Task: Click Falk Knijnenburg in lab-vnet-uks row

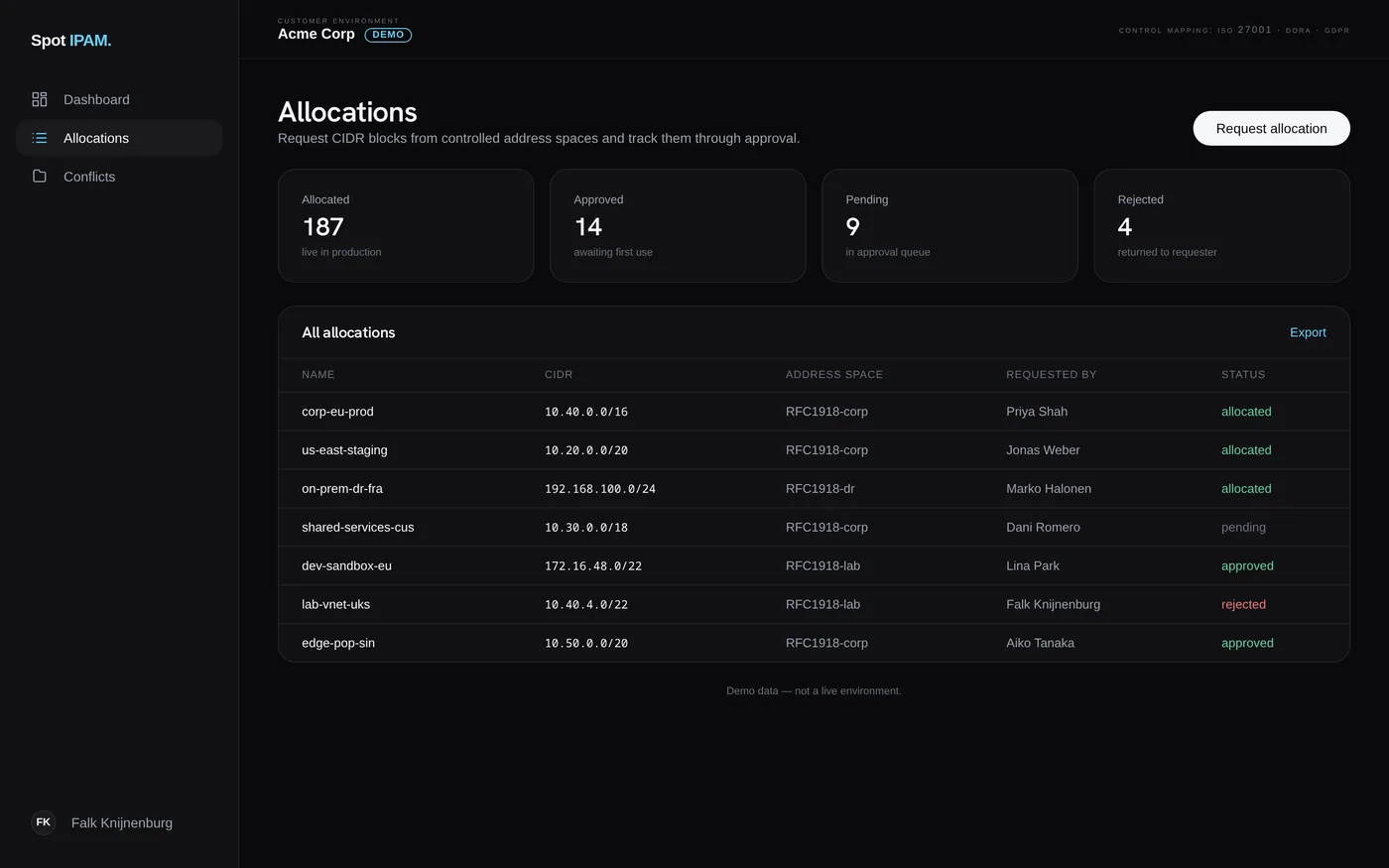Action: [1053, 604]
